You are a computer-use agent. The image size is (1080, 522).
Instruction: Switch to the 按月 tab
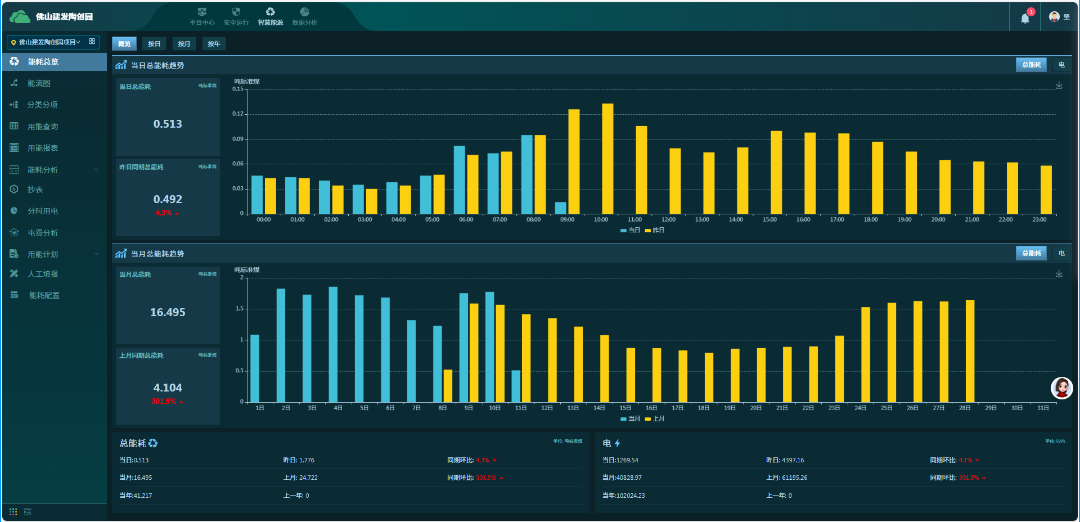click(x=183, y=44)
